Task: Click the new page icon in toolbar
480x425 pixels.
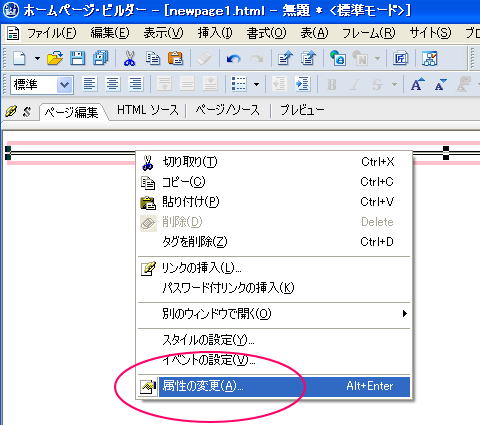Action: (19, 59)
